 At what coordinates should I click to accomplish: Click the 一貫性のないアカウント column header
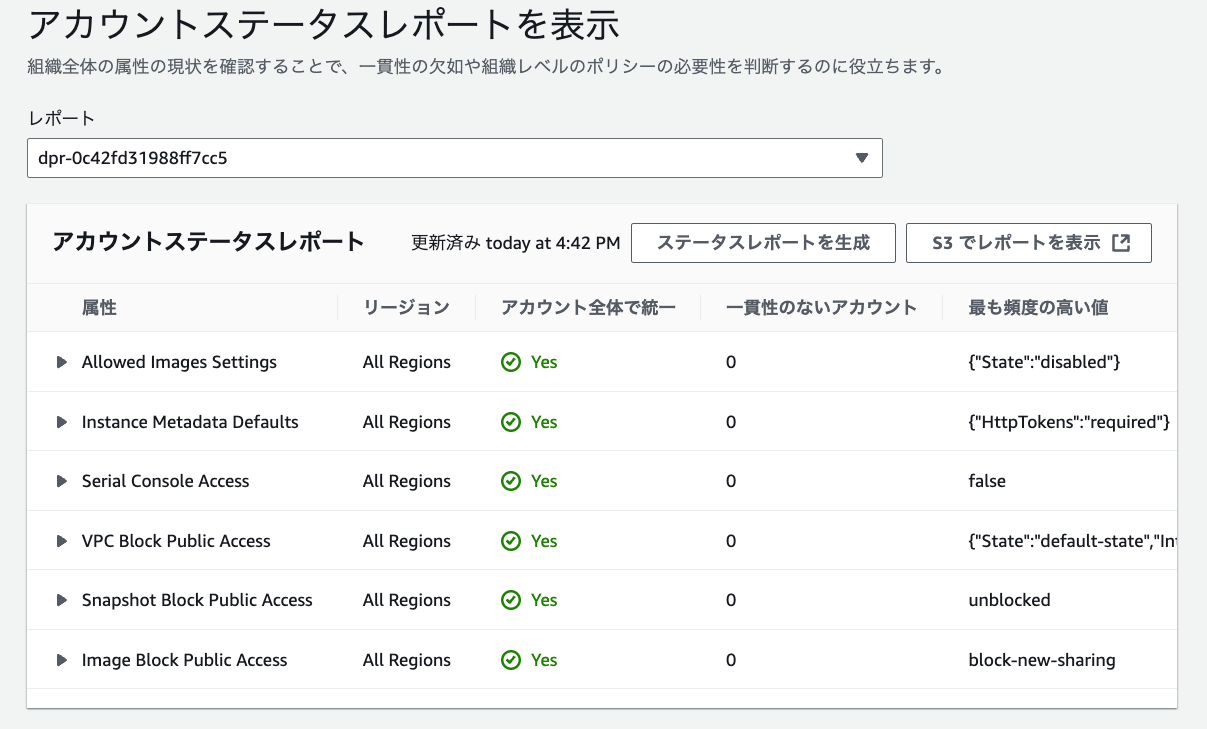click(821, 308)
